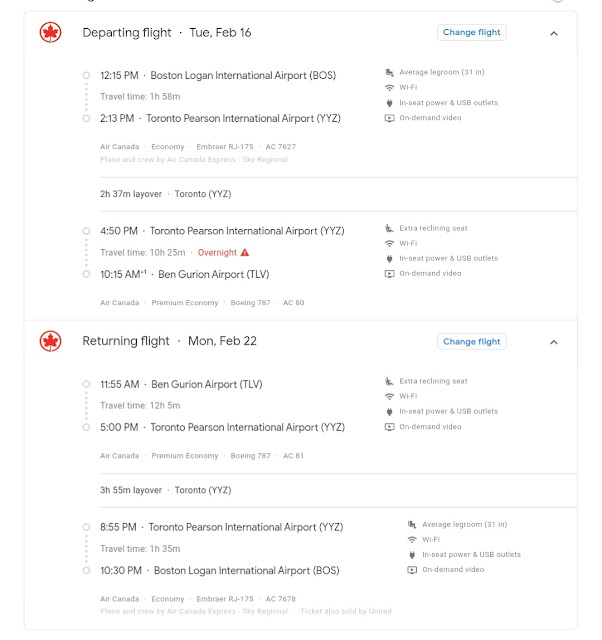Click the On-demand video icon for the flight to Ben Gurion
Image resolution: width=602 pixels, height=640 pixels.
tap(389, 273)
